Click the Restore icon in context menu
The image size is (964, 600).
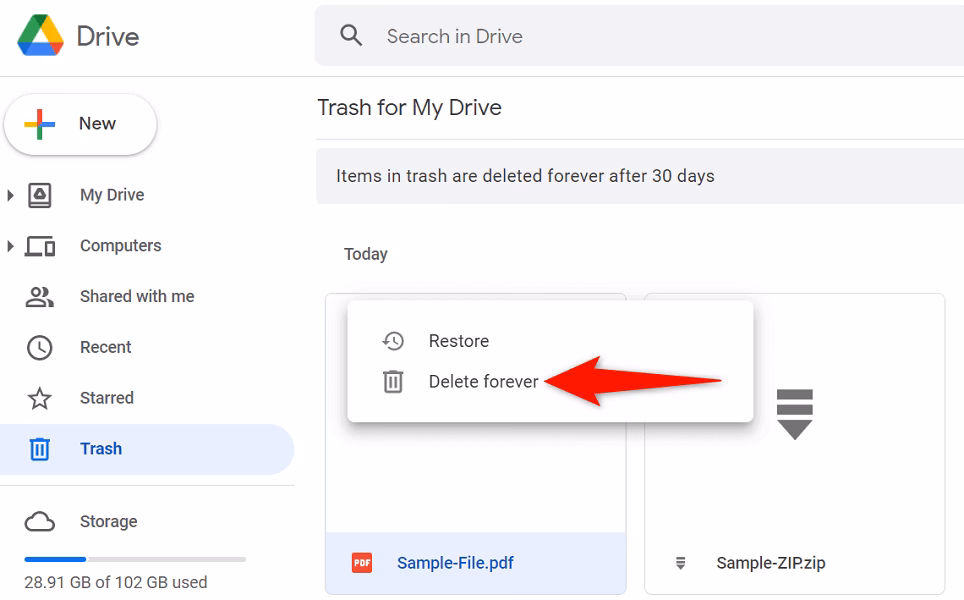(393, 341)
